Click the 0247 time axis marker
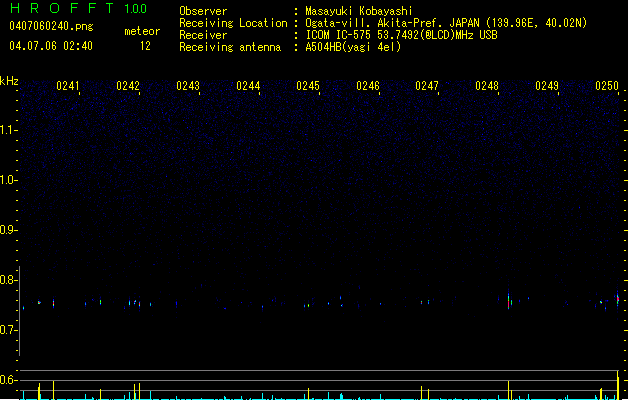Viewport: 629px width, 400px height. [x=427, y=86]
